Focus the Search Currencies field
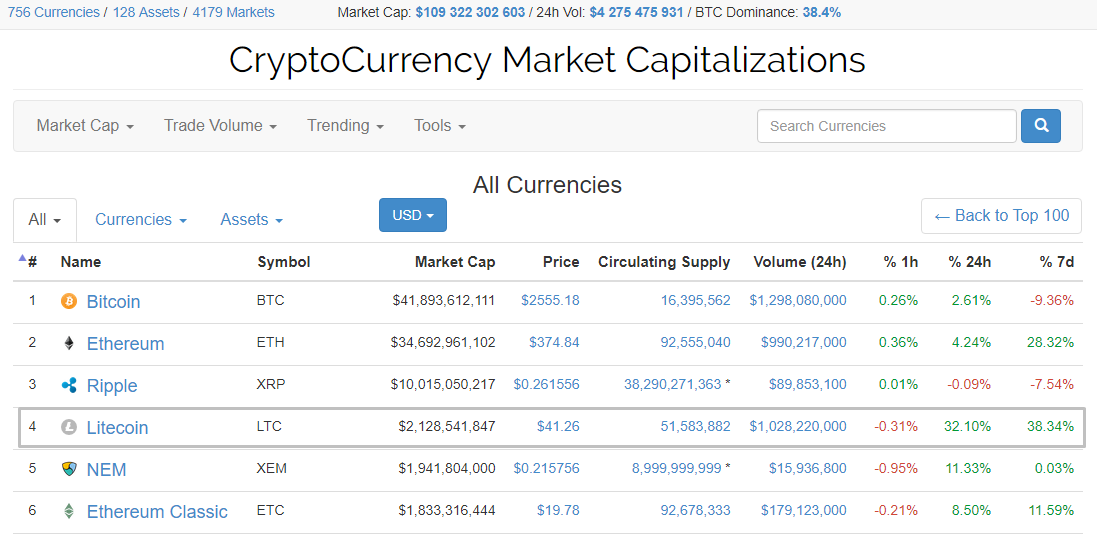Viewport: 1097px width, 539px height. click(886, 126)
